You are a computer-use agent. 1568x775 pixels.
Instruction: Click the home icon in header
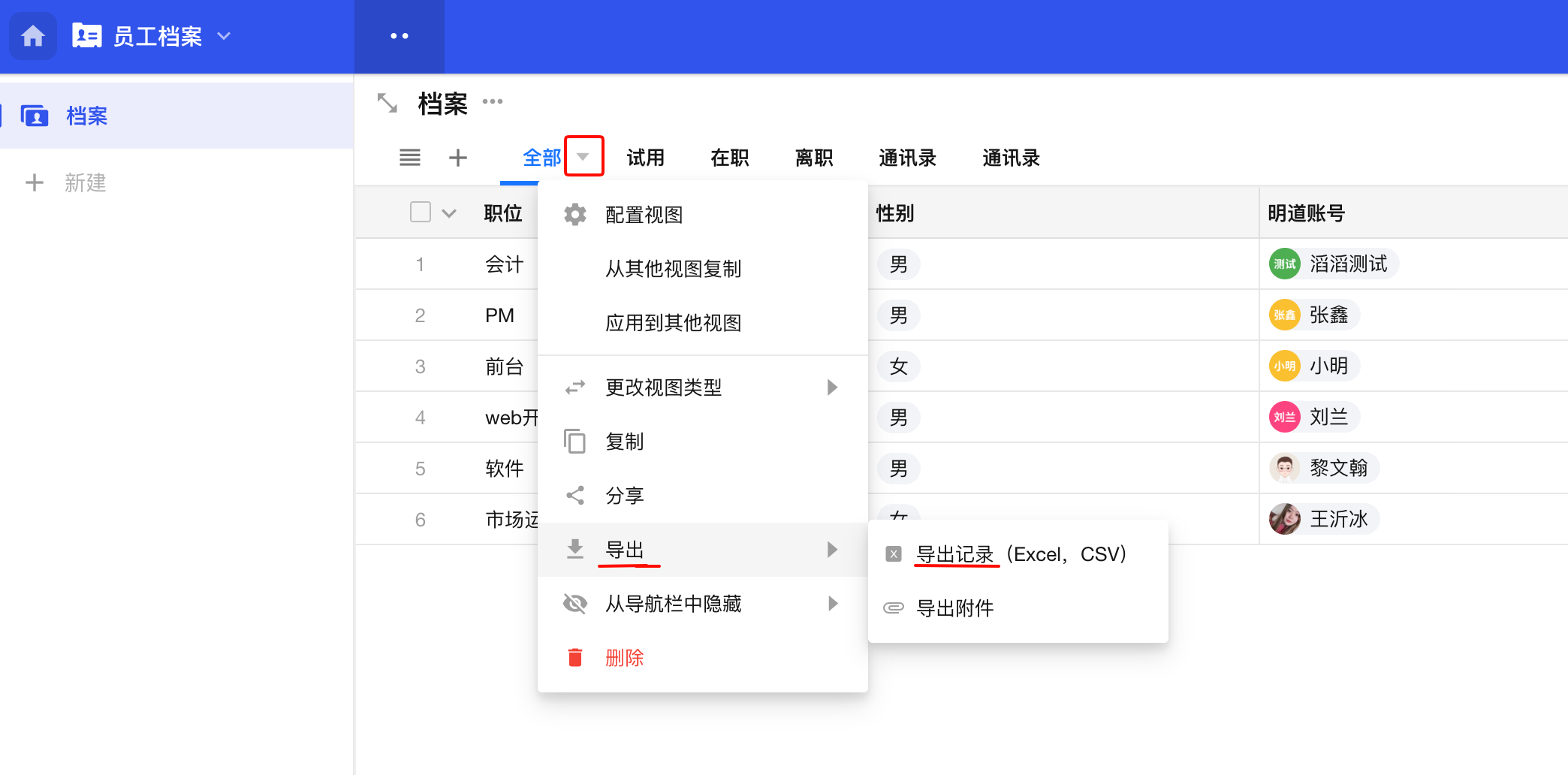pos(32,36)
